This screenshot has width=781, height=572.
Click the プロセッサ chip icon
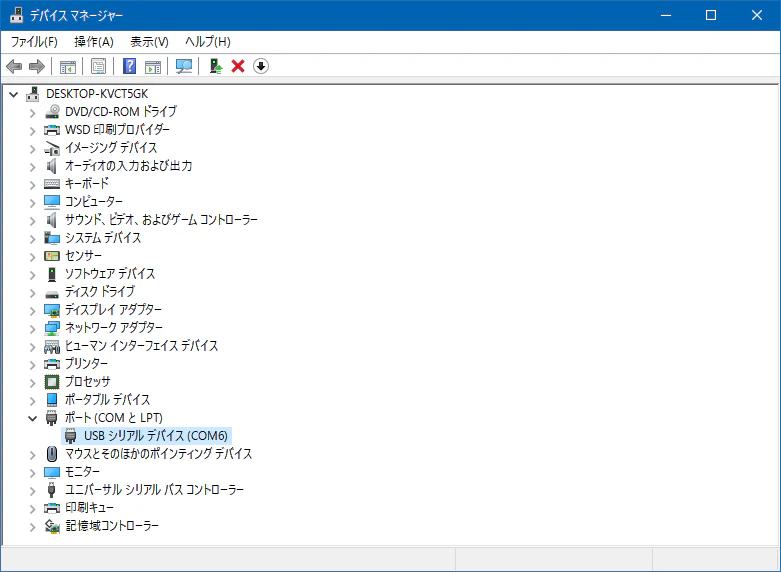tap(52, 382)
